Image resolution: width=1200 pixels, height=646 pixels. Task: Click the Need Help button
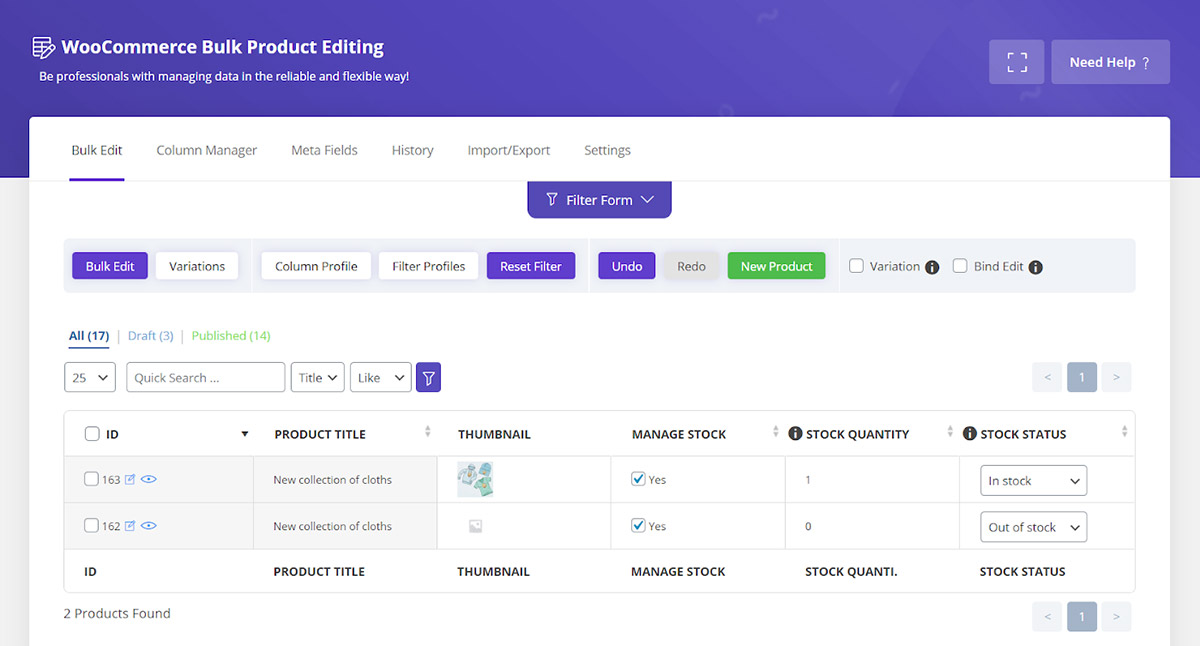coord(1110,62)
